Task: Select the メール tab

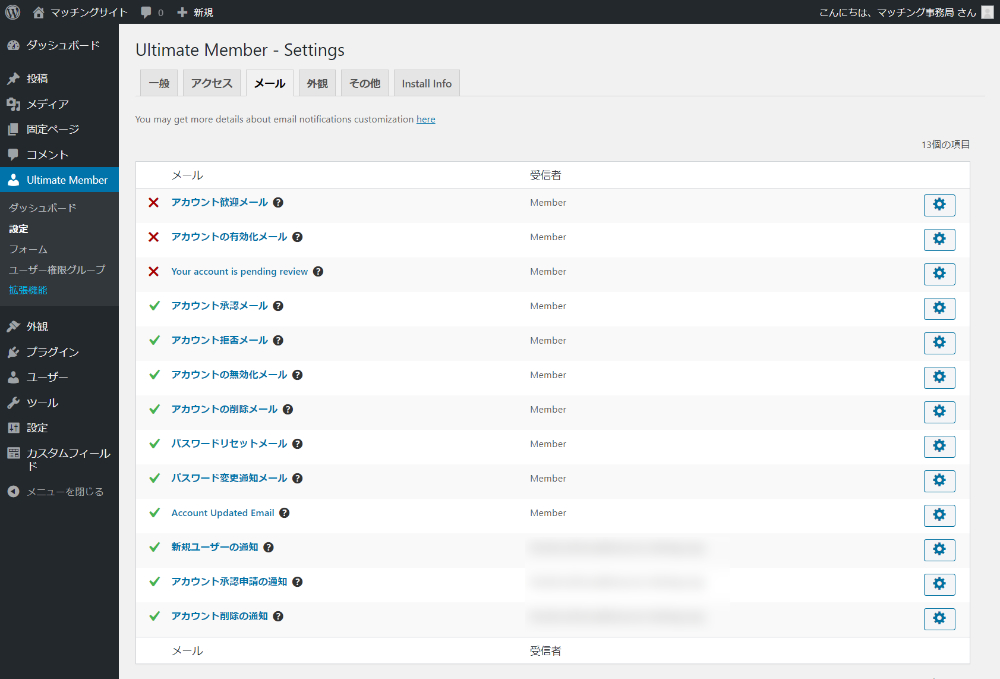Action: pos(270,84)
